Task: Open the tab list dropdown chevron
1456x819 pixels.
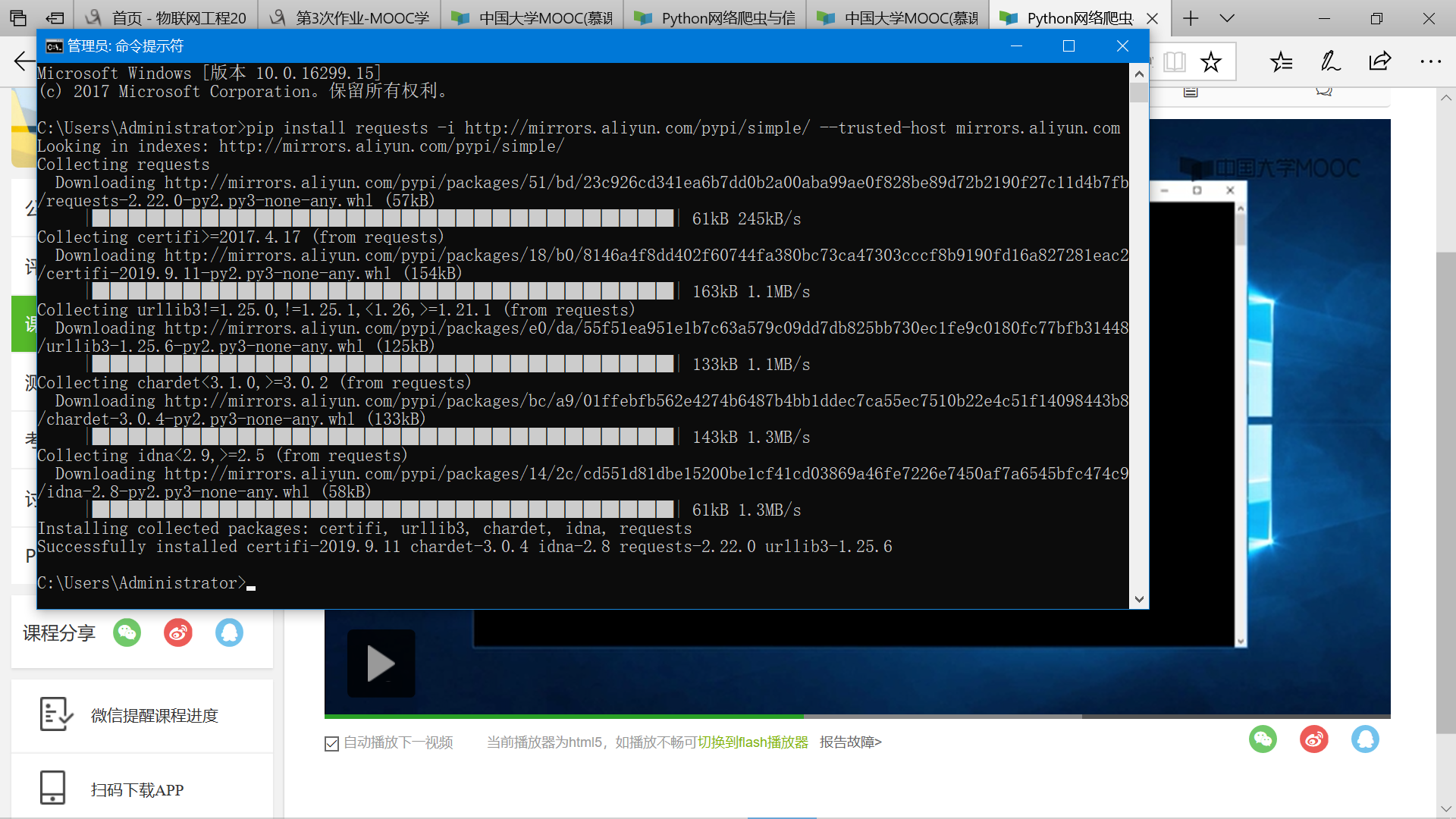Action: [x=1227, y=18]
